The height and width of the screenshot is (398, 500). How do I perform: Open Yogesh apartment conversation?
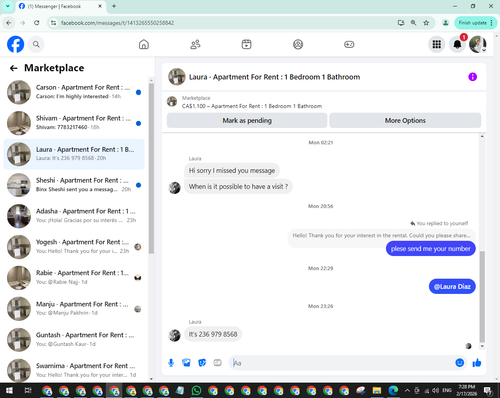click(74, 247)
